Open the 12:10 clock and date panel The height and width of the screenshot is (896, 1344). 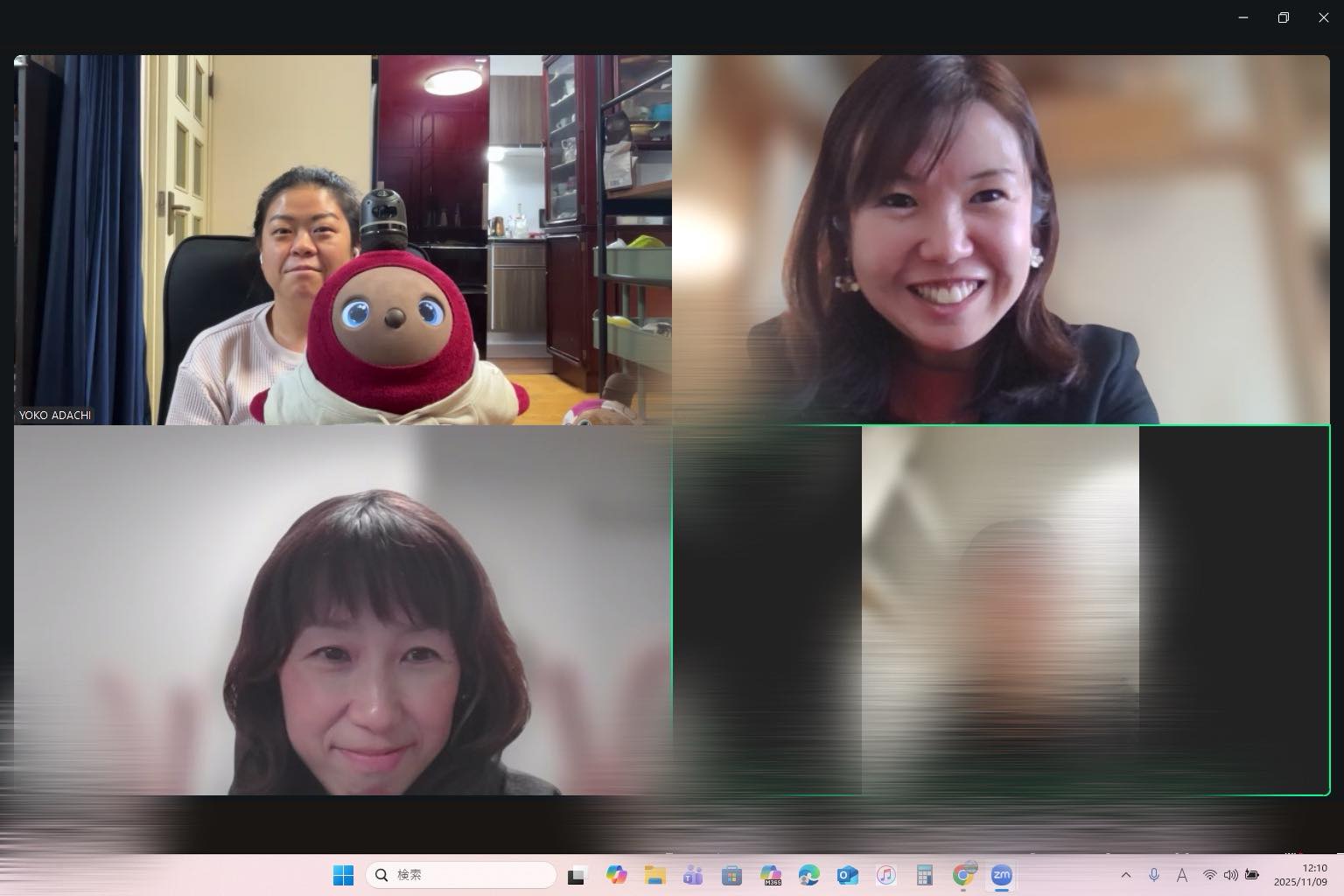coord(1303,875)
